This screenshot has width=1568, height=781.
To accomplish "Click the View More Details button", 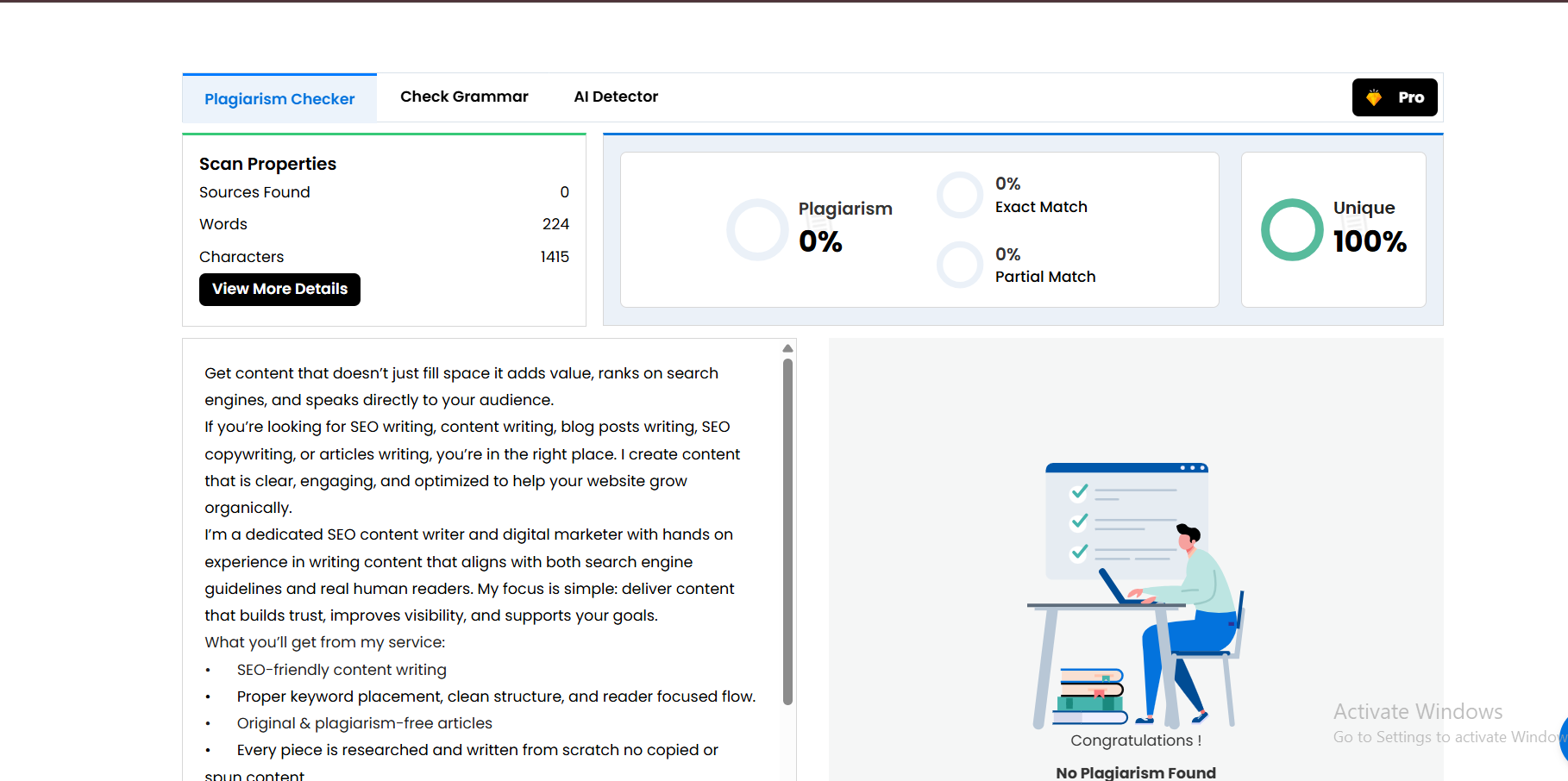I will [279, 289].
